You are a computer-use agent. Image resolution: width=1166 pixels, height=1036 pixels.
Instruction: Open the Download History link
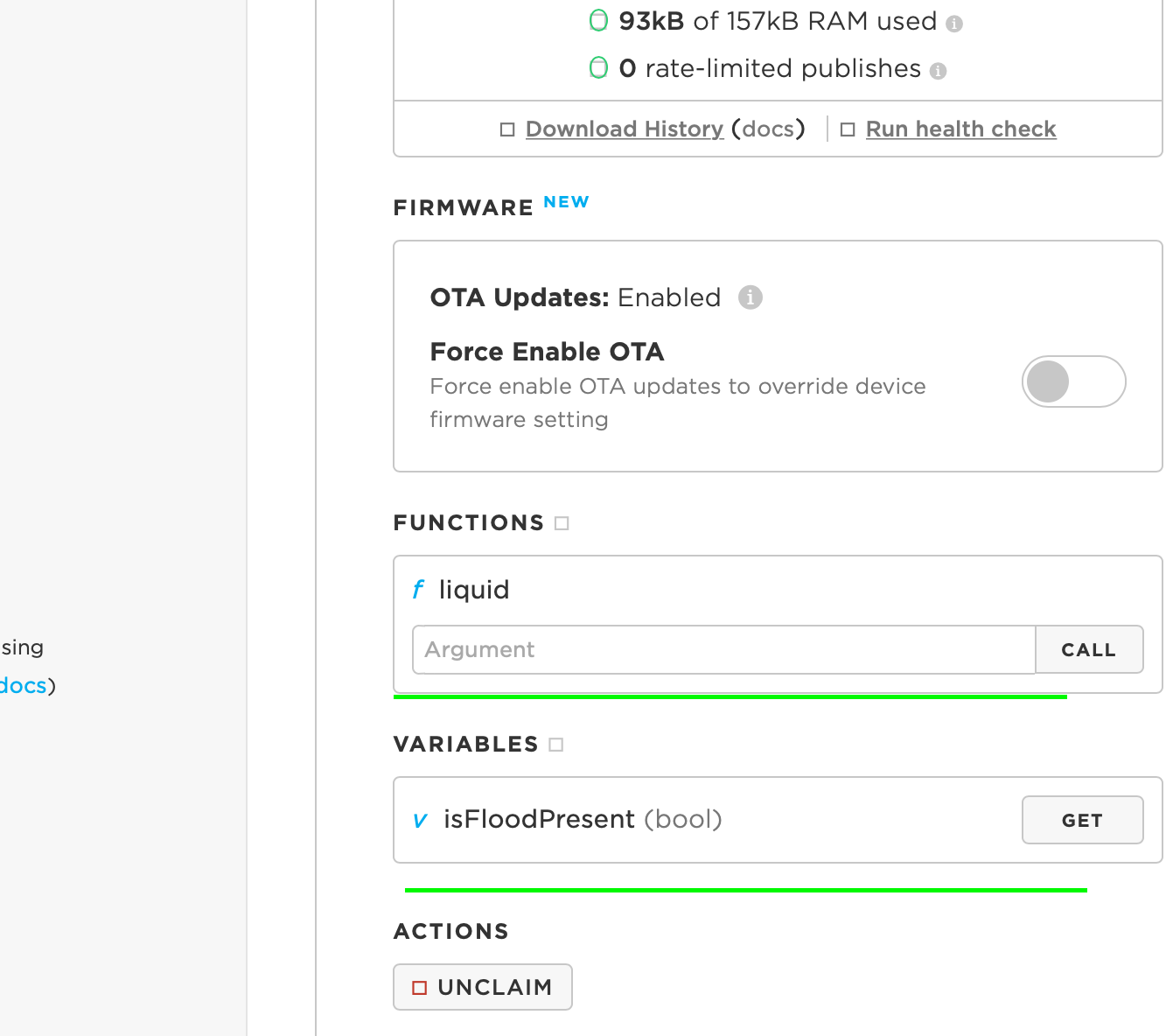tap(625, 129)
